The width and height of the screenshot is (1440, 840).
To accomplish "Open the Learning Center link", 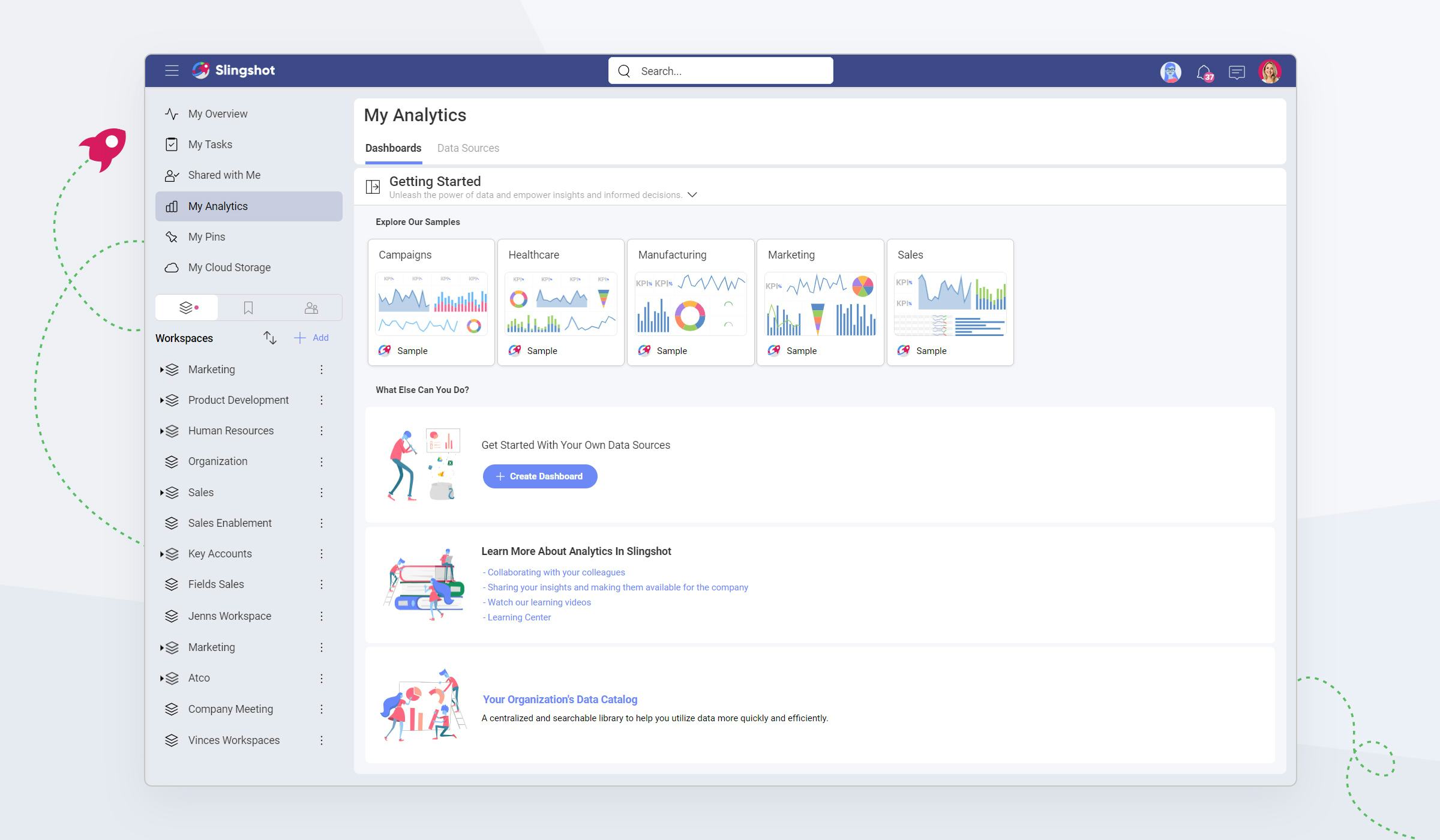I will [x=518, y=617].
